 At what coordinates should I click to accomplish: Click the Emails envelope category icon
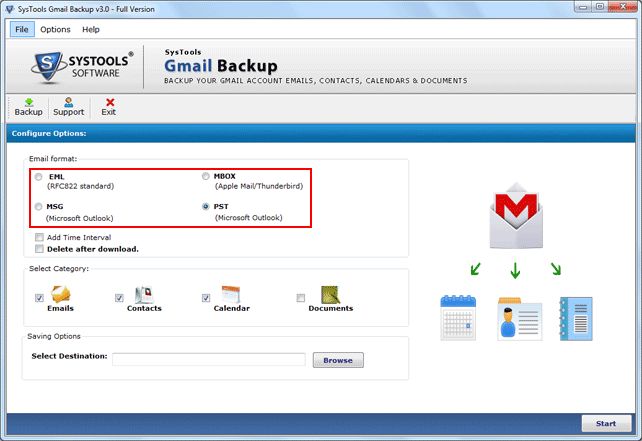click(x=61, y=294)
